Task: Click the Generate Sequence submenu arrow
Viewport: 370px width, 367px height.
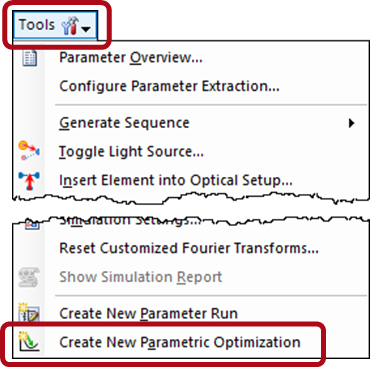Action: (351, 123)
